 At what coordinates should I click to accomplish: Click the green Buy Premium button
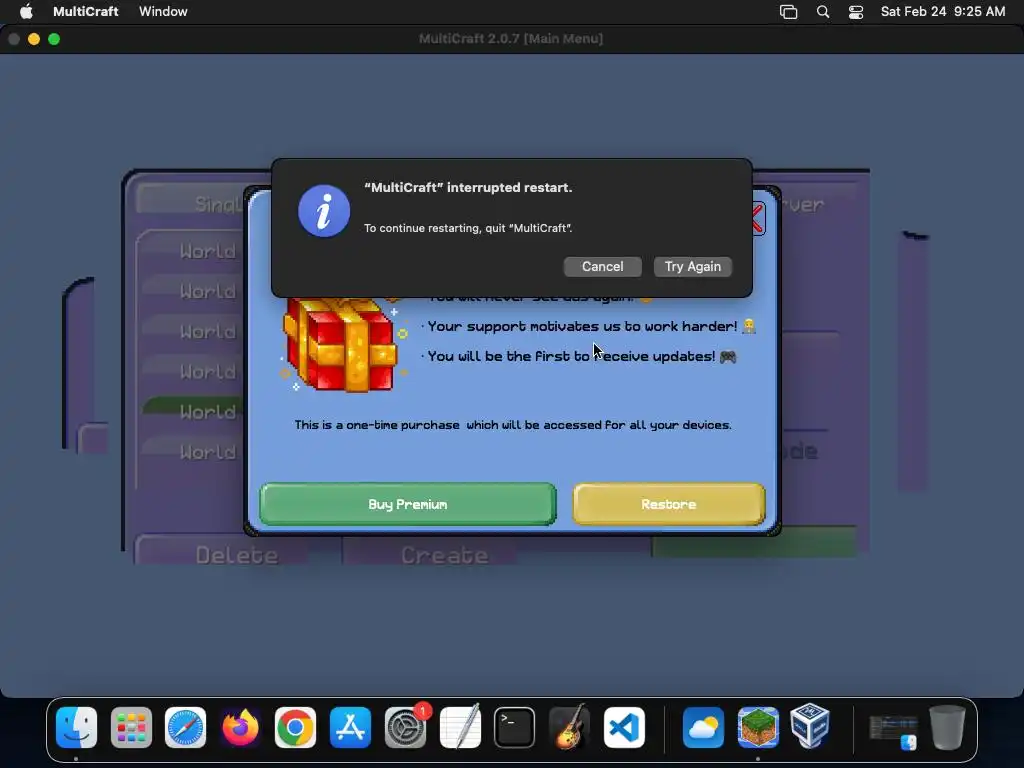pos(408,504)
